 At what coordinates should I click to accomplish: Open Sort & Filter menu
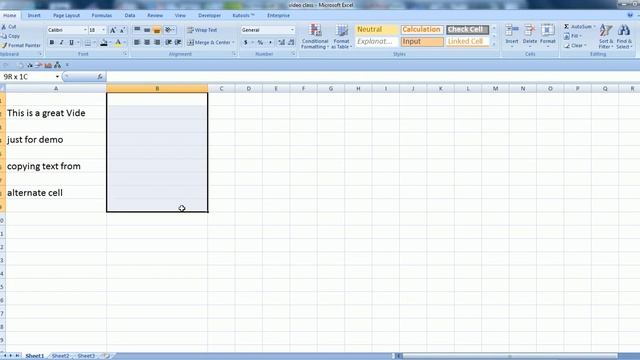click(606, 36)
